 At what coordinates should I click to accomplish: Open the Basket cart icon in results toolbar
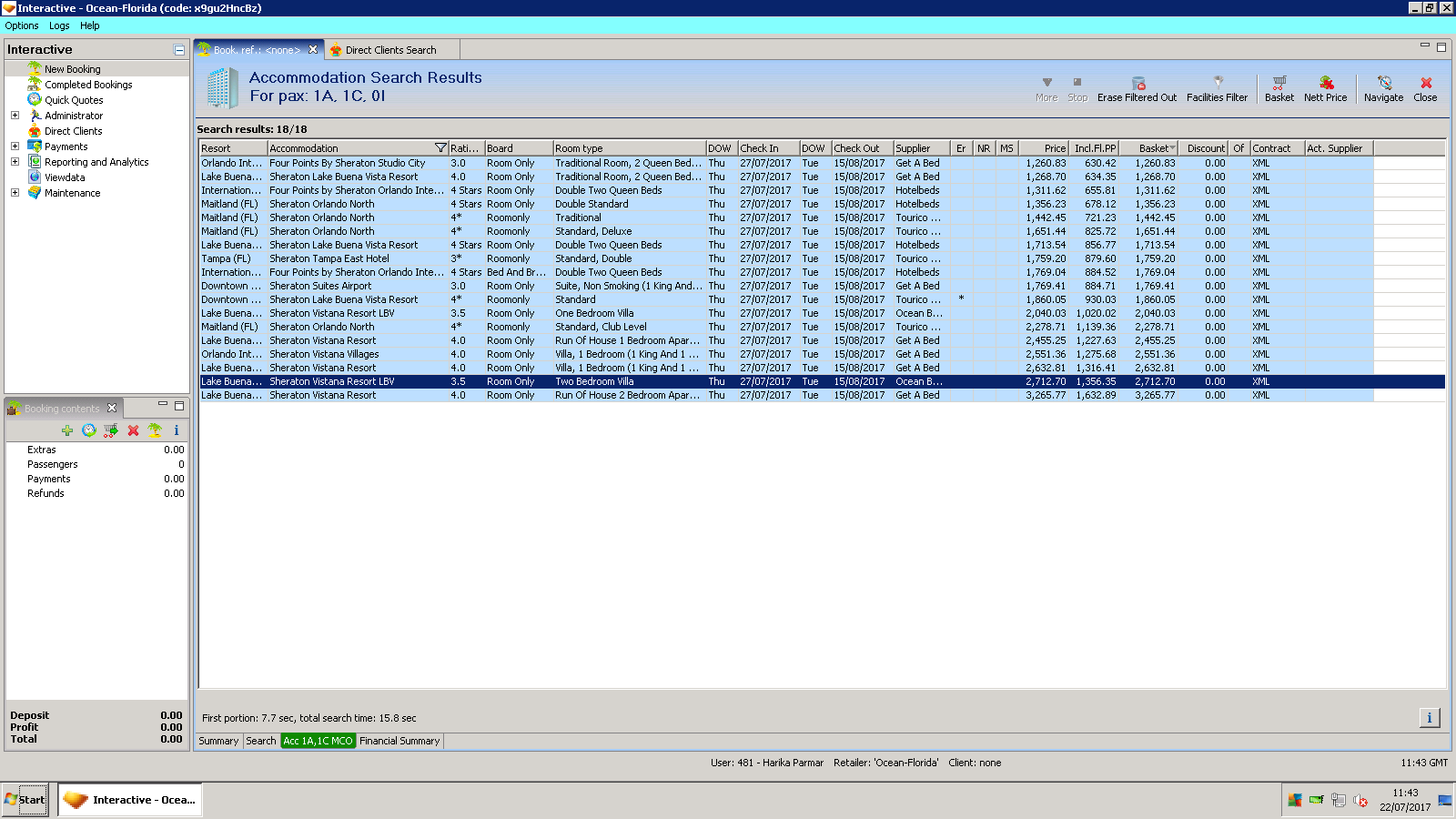(x=1279, y=83)
